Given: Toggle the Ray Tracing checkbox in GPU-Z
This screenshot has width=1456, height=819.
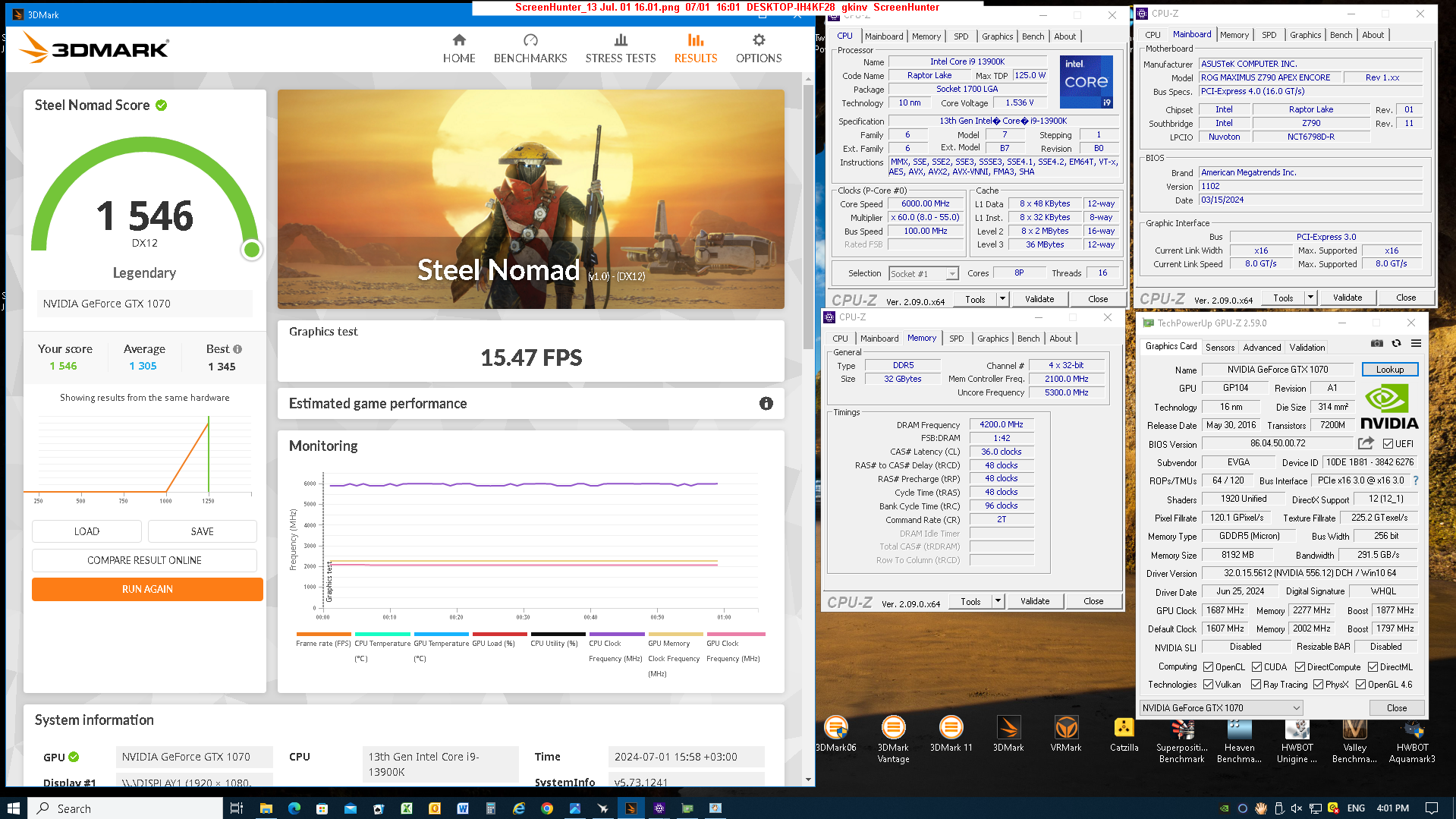Looking at the screenshot, I should [x=1256, y=685].
